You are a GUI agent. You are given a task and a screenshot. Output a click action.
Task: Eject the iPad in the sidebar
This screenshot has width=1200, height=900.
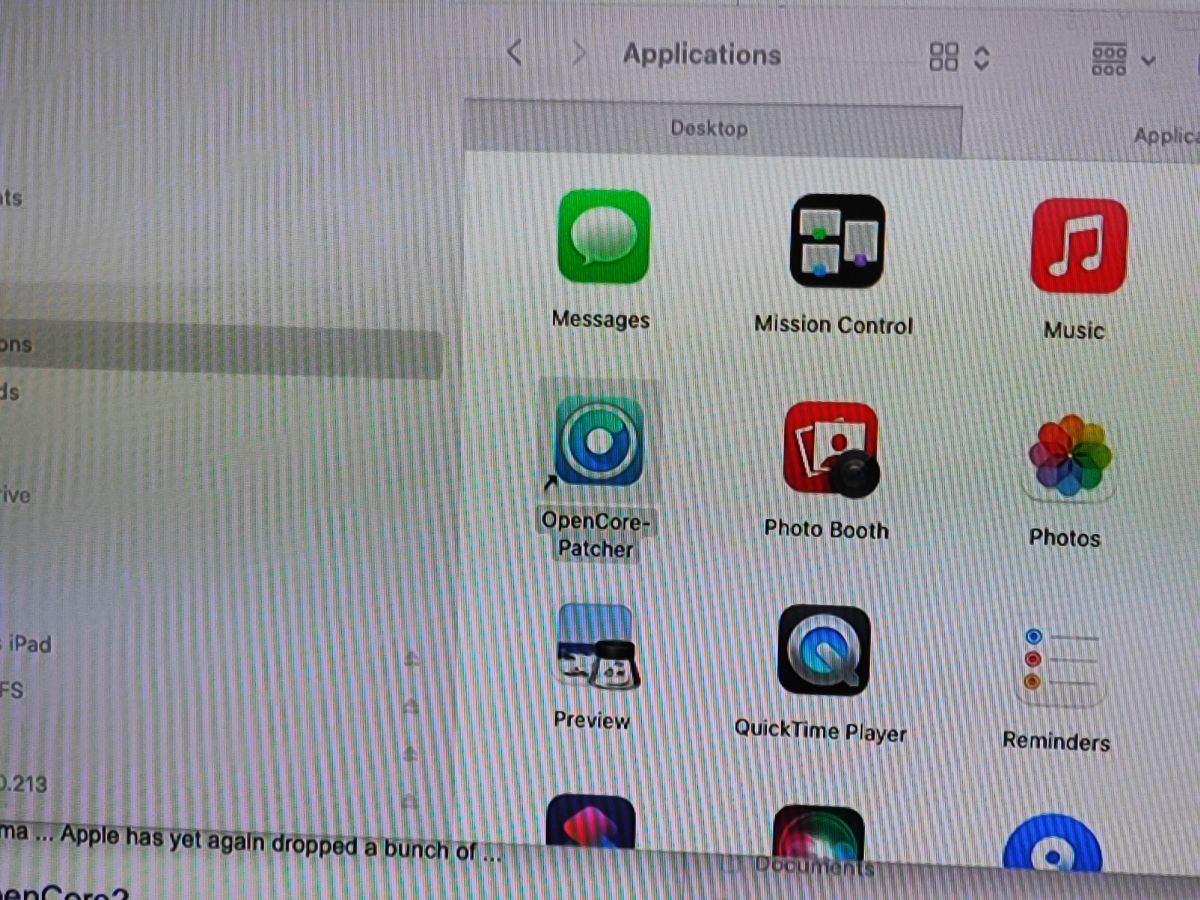point(412,658)
